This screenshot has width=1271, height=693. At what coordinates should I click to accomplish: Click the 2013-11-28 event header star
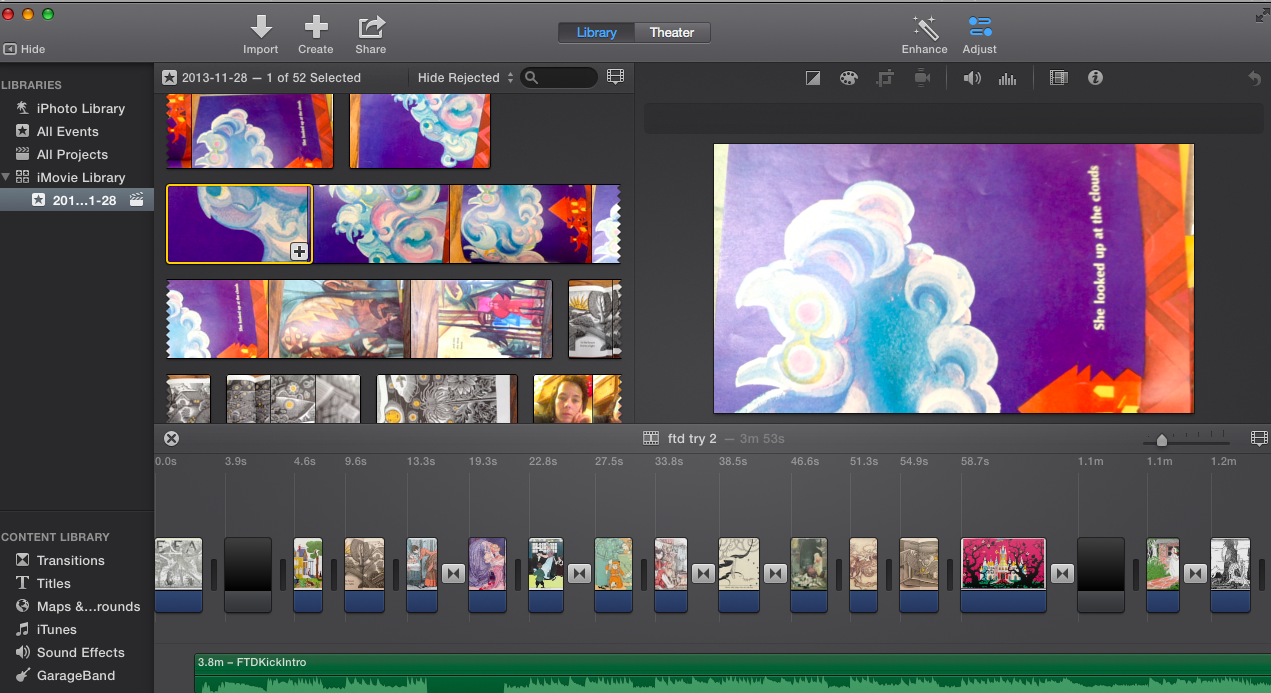click(170, 77)
